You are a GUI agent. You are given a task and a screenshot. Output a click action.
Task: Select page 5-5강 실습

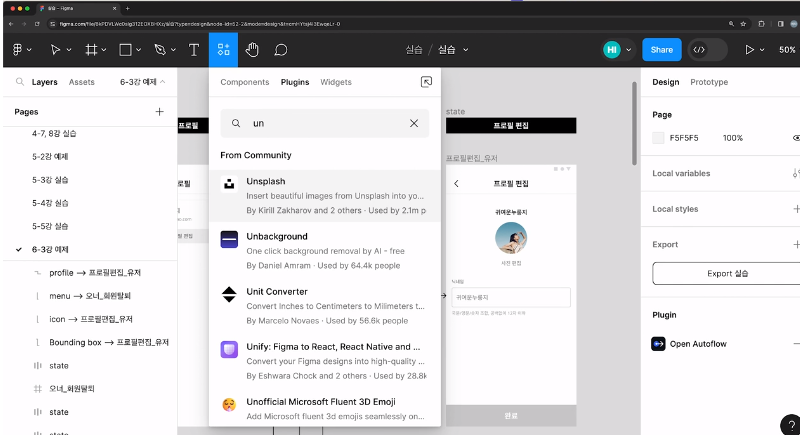tap(50, 226)
